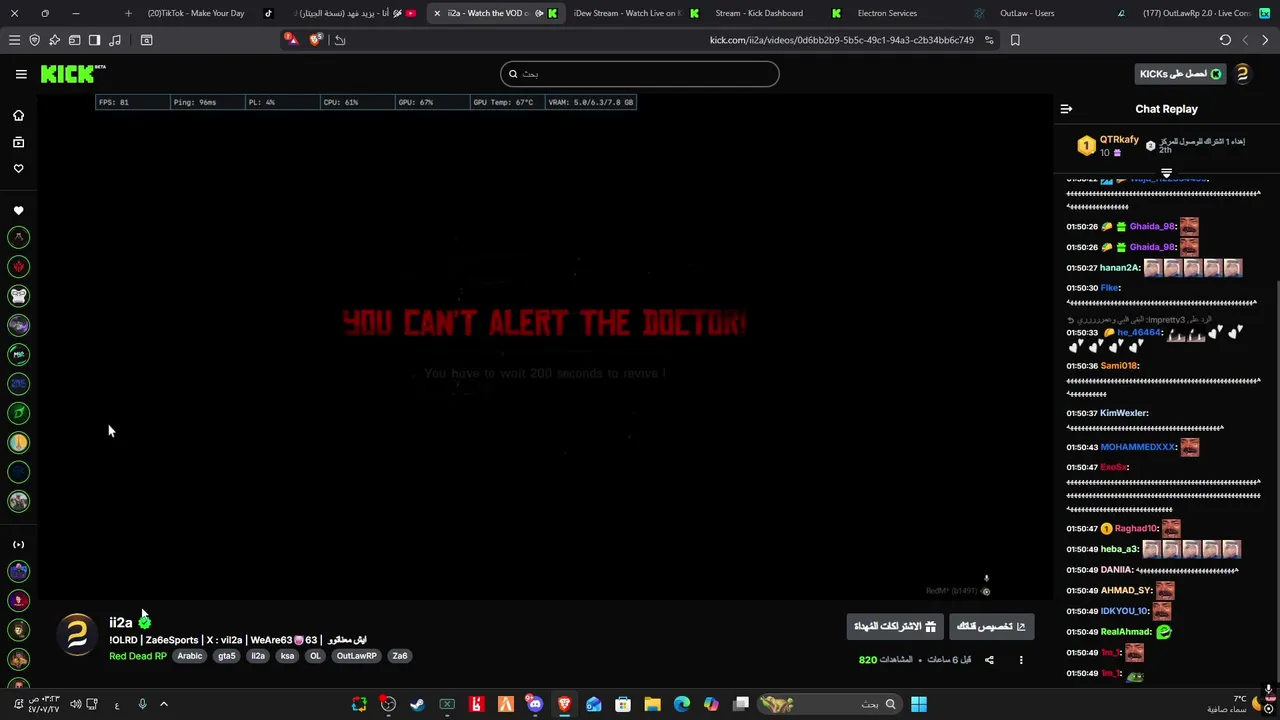Click username Raghad10 in chat
The image size is (1280, 720).
click(x=1136, y=529)
